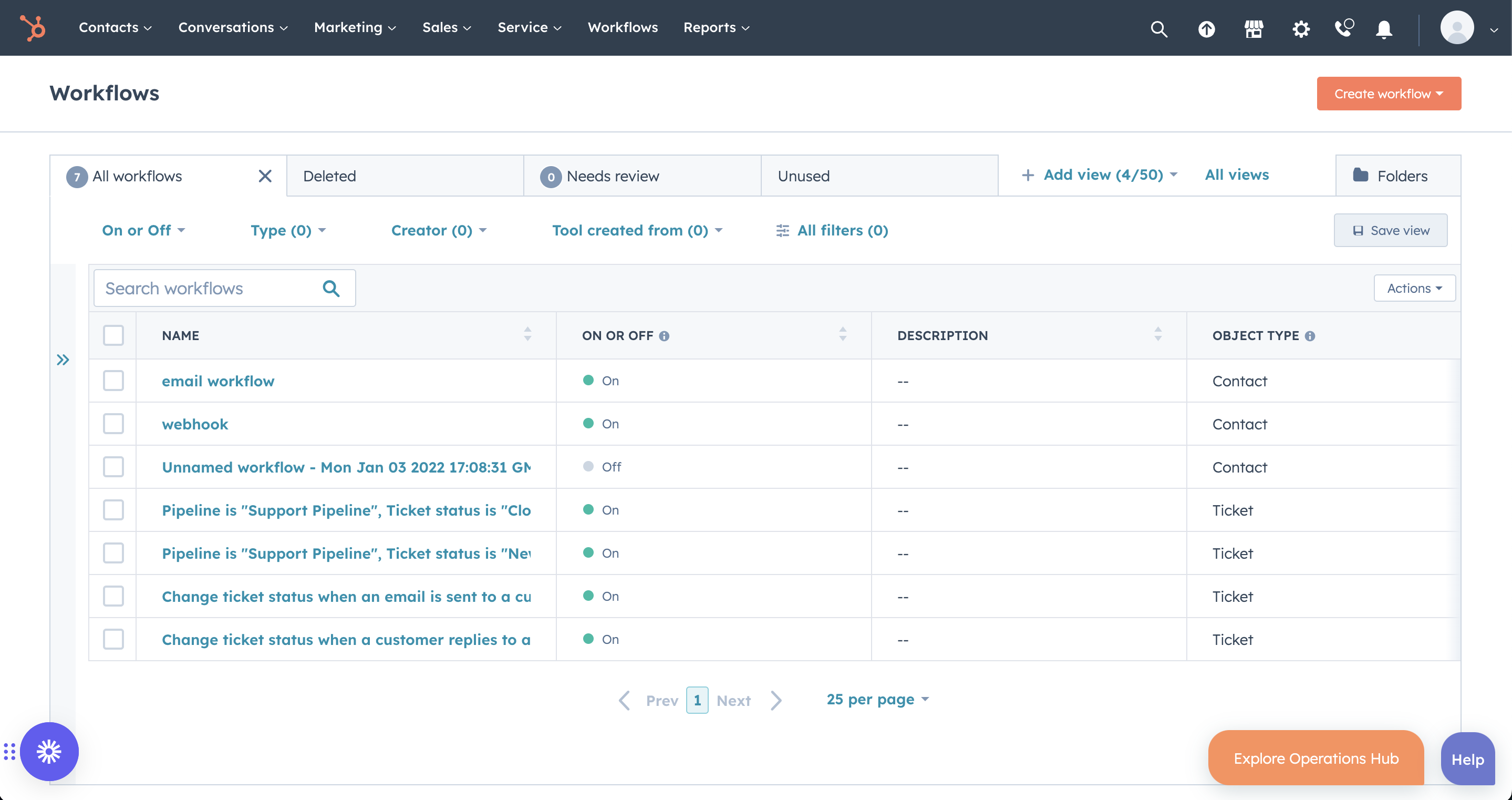Image resolution: width=1512 pixels, height=800 pixels.
Task: Expand the collapsed sidebar using double chevron
Action: click(x=63, y=359)
